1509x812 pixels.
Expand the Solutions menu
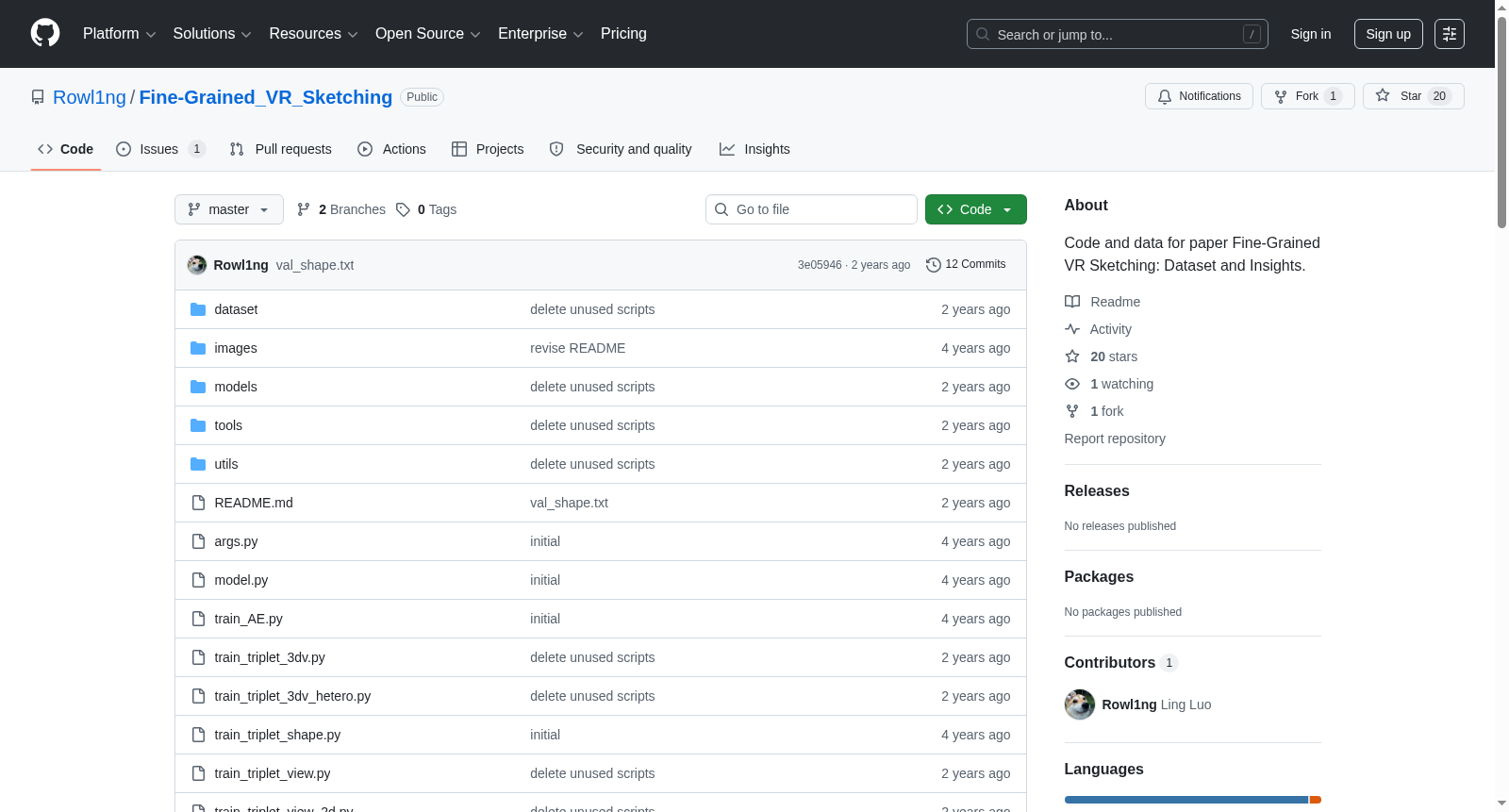[x=212, y=34]
